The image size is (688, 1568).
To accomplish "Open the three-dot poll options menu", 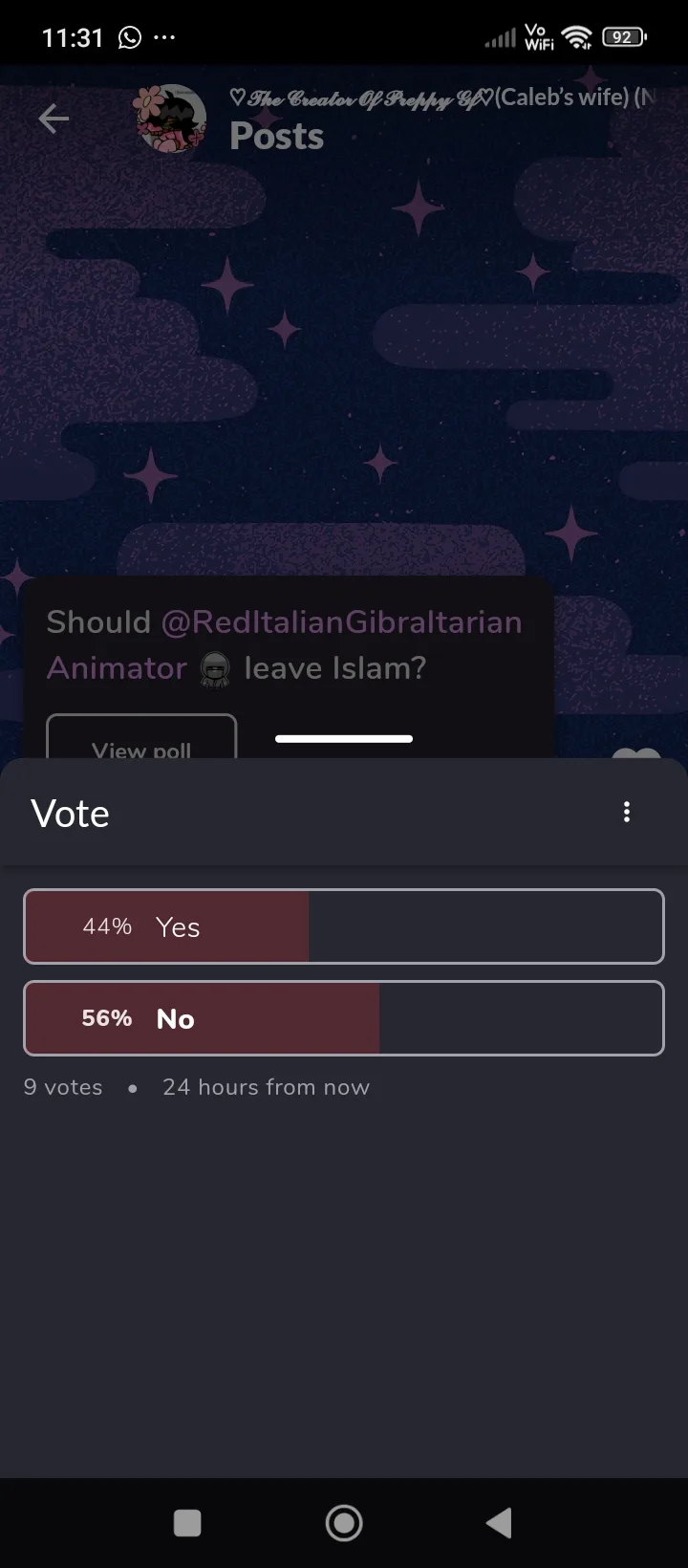I will tap(627, 813).
